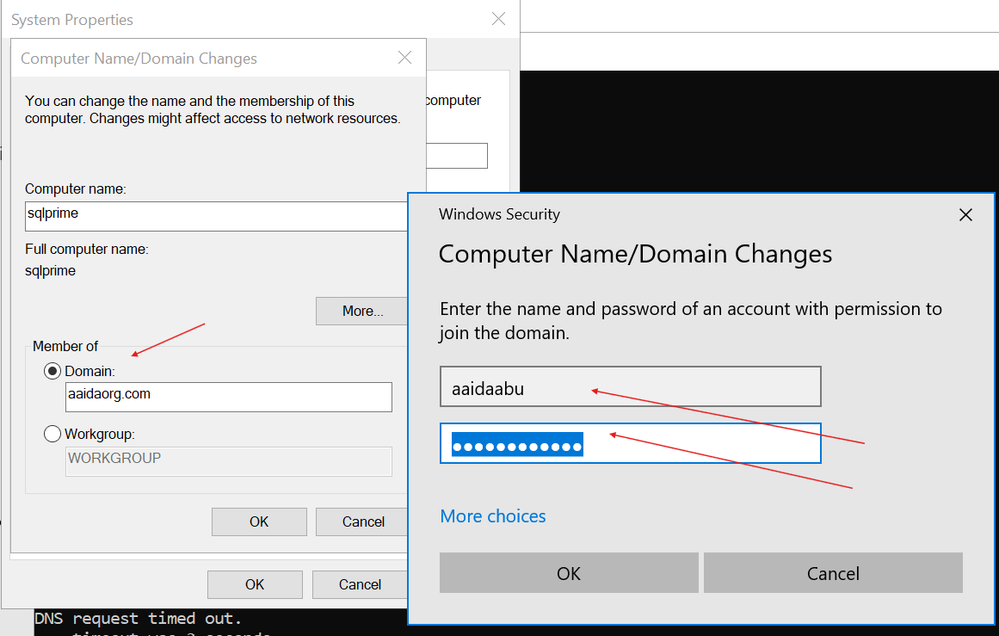Close the System Properties window
Screen dimensions: 999x636
tap(499, 18)
